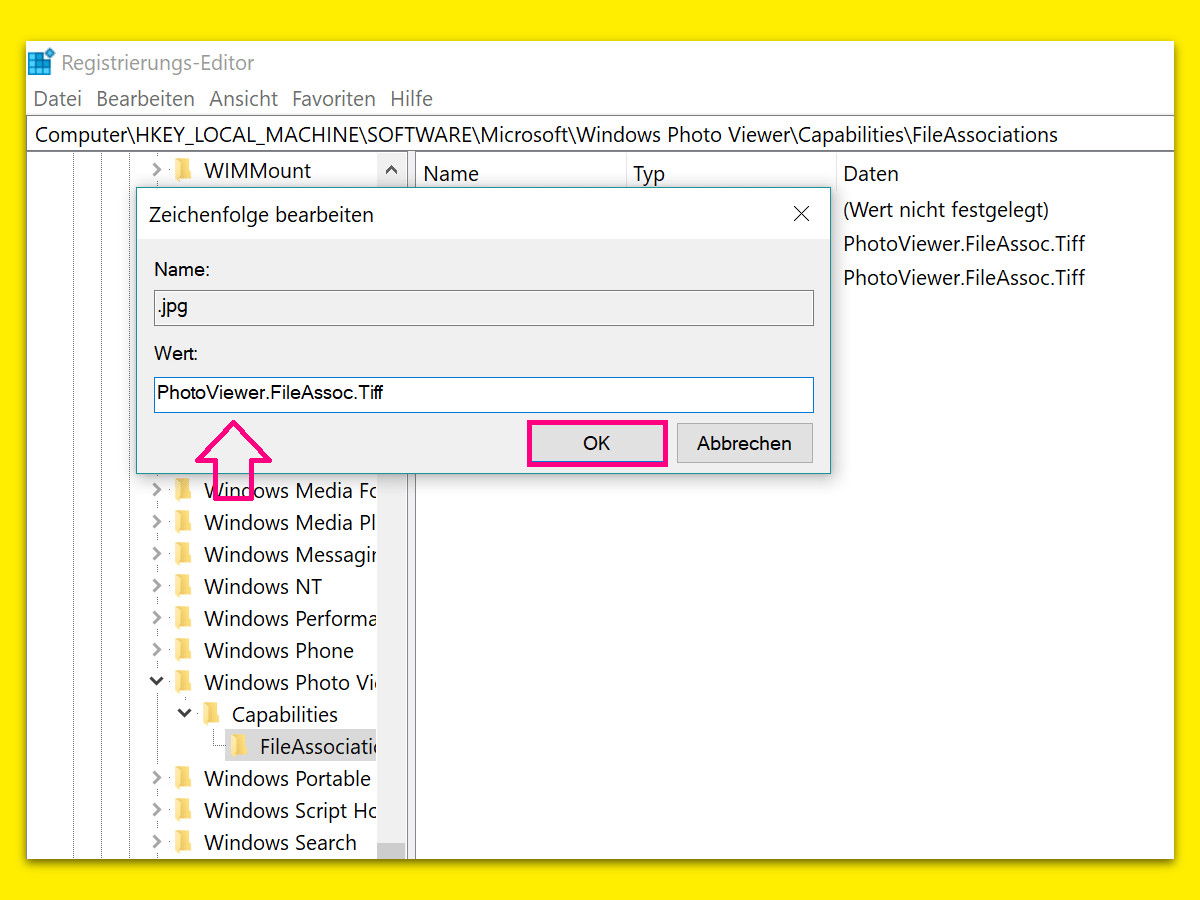Select the "Windows Script Ho" tree label
Image resolution: width=1200 pixels, height=900 pixels.
pos(290,810)
